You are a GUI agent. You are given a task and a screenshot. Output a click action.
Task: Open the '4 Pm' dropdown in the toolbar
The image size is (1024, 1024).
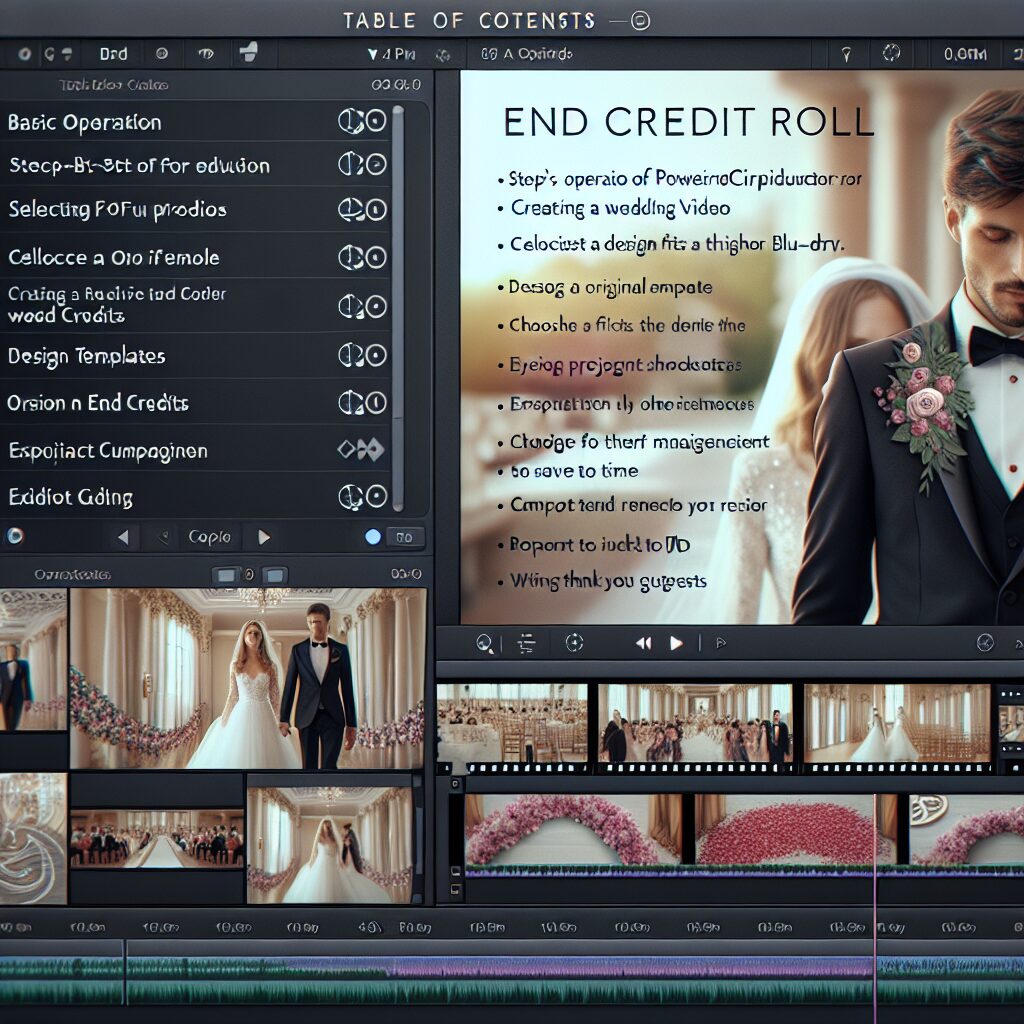391,54
